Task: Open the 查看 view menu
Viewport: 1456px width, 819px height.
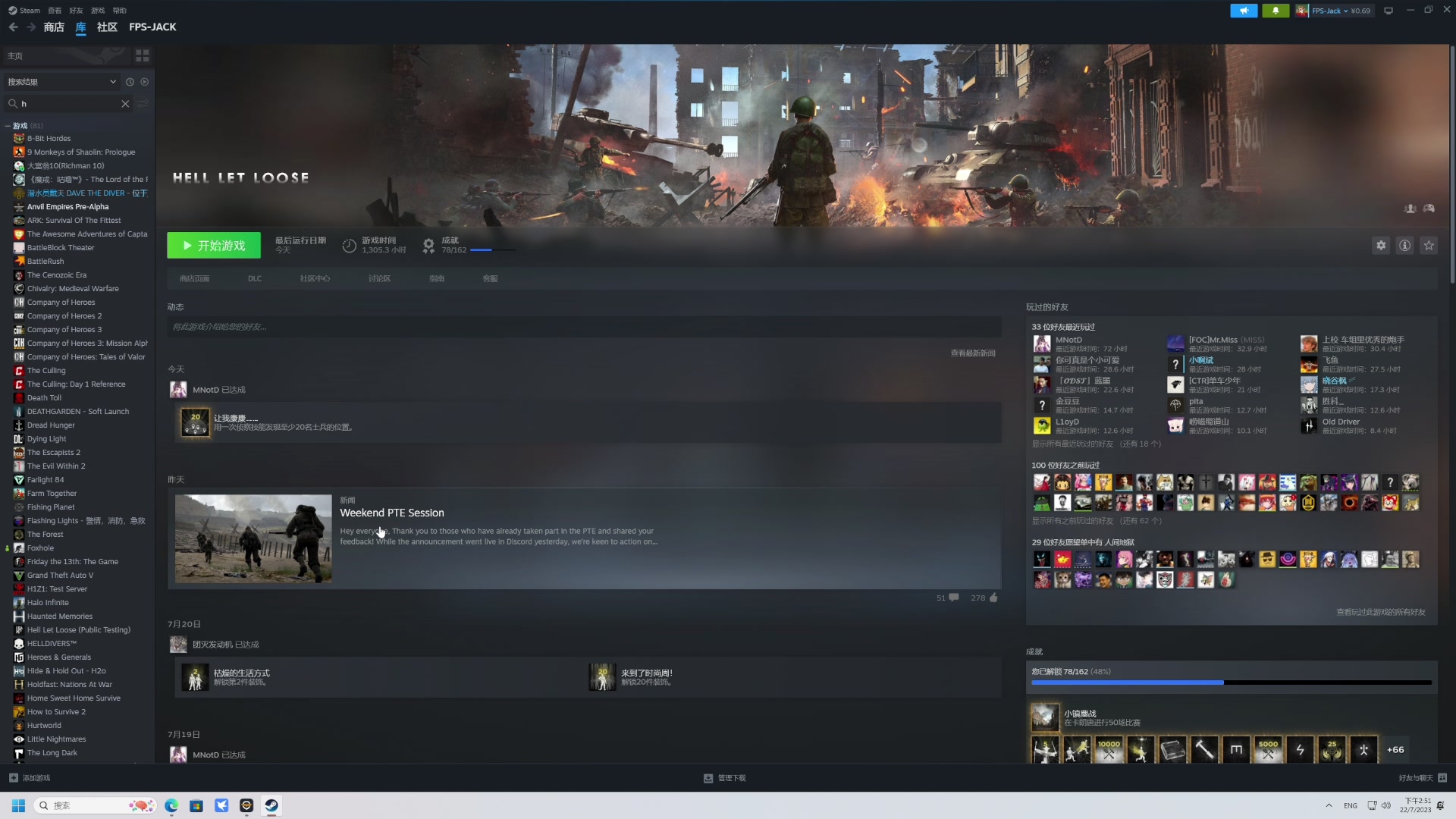Action: tap(55, 11)
